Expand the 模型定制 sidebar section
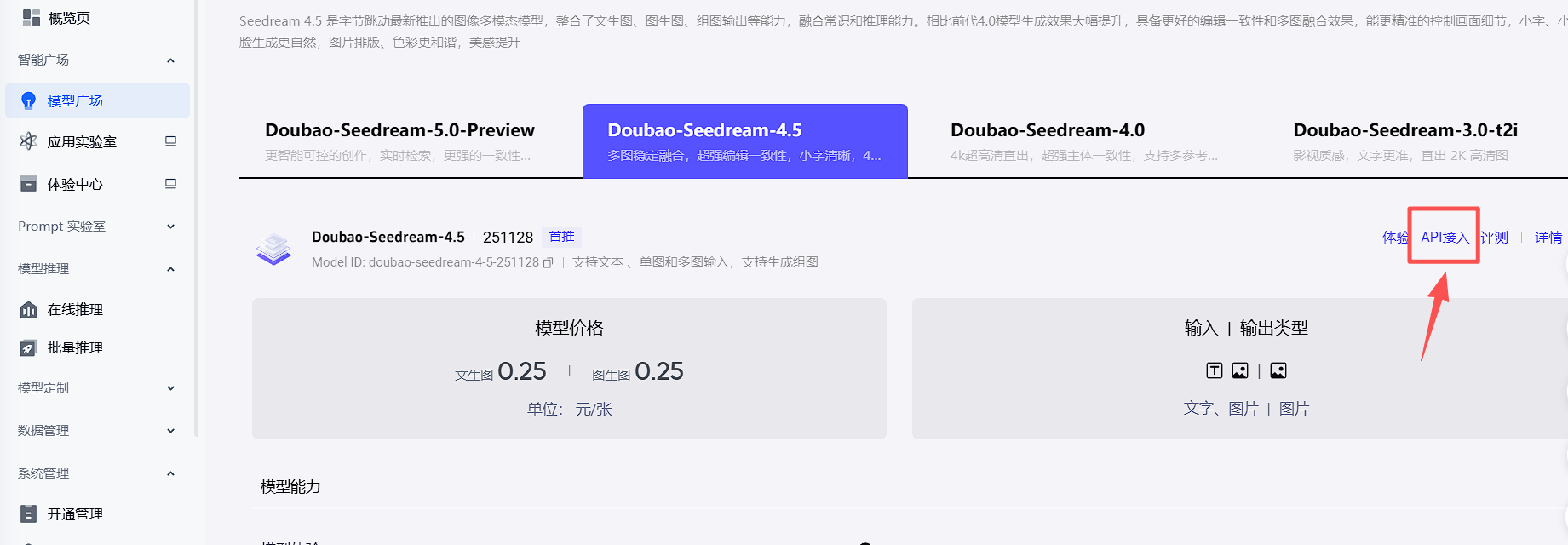This screenshot has width=1568, height=545. click(170, 388)
